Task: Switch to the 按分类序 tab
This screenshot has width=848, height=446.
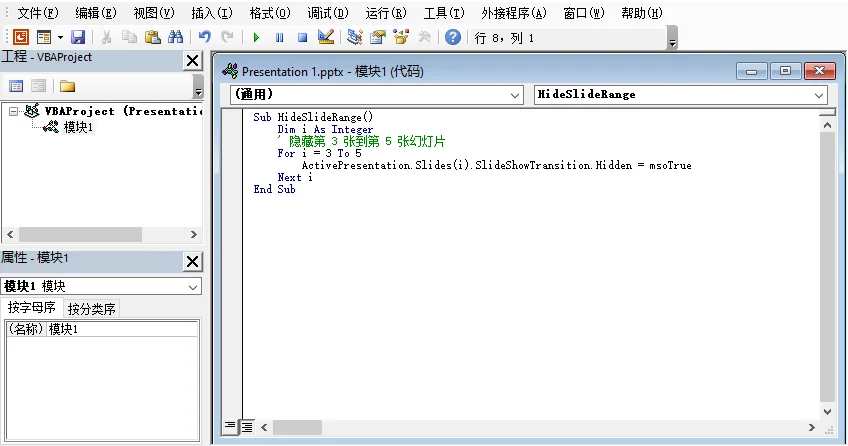Action: click(91, 309)
